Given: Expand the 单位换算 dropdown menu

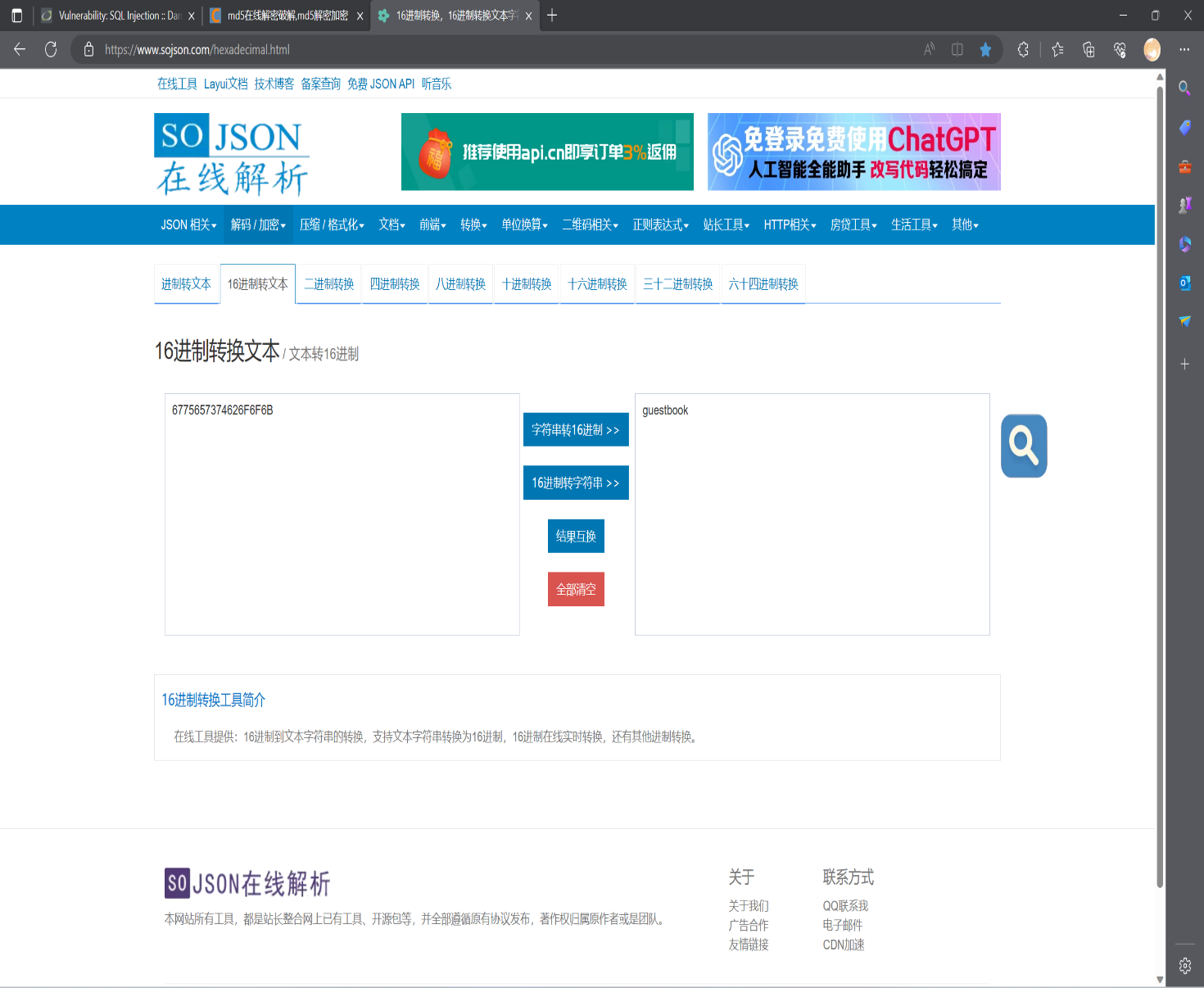Looking at the screenshot, I should 524,224.
